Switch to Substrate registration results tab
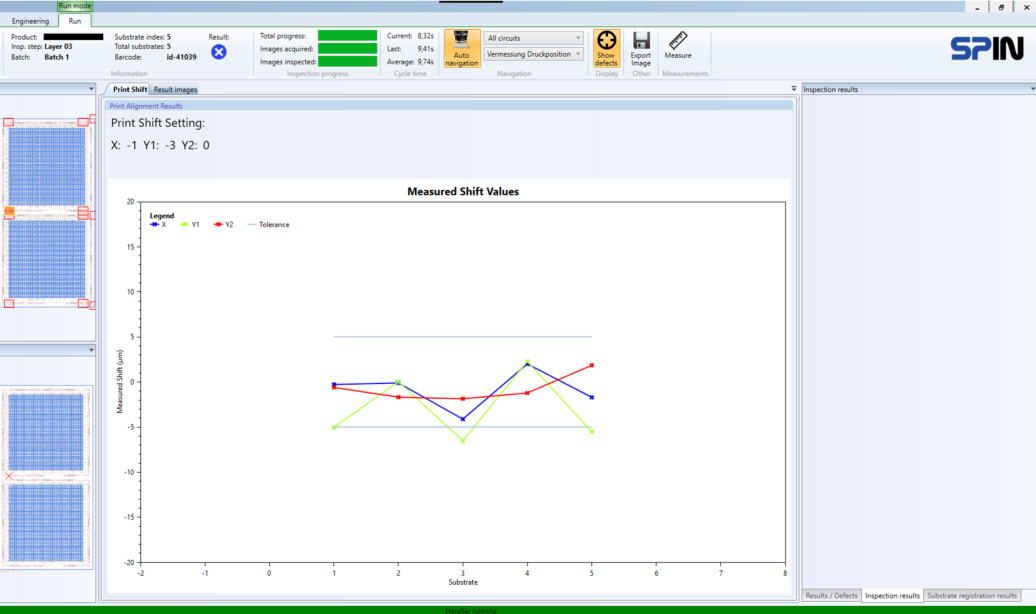This screenshot has width=1036, height=614. (972, 595)
